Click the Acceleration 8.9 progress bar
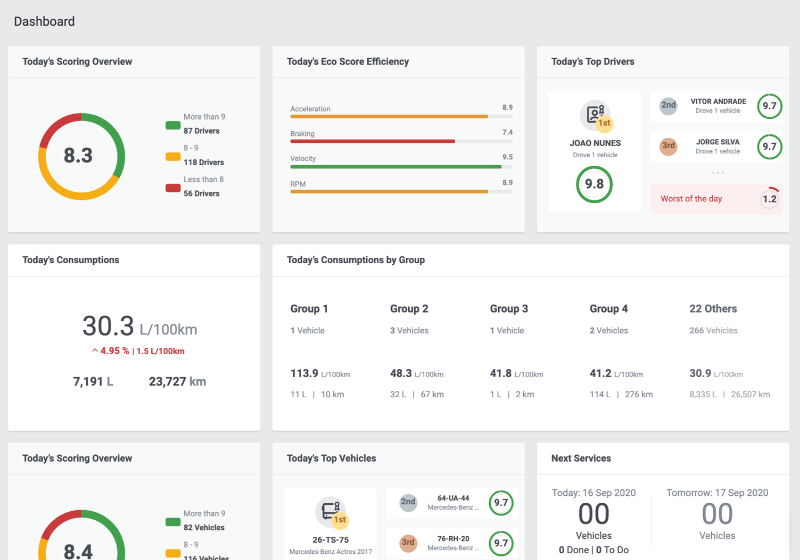800x560 pixels. click(402, 116)
